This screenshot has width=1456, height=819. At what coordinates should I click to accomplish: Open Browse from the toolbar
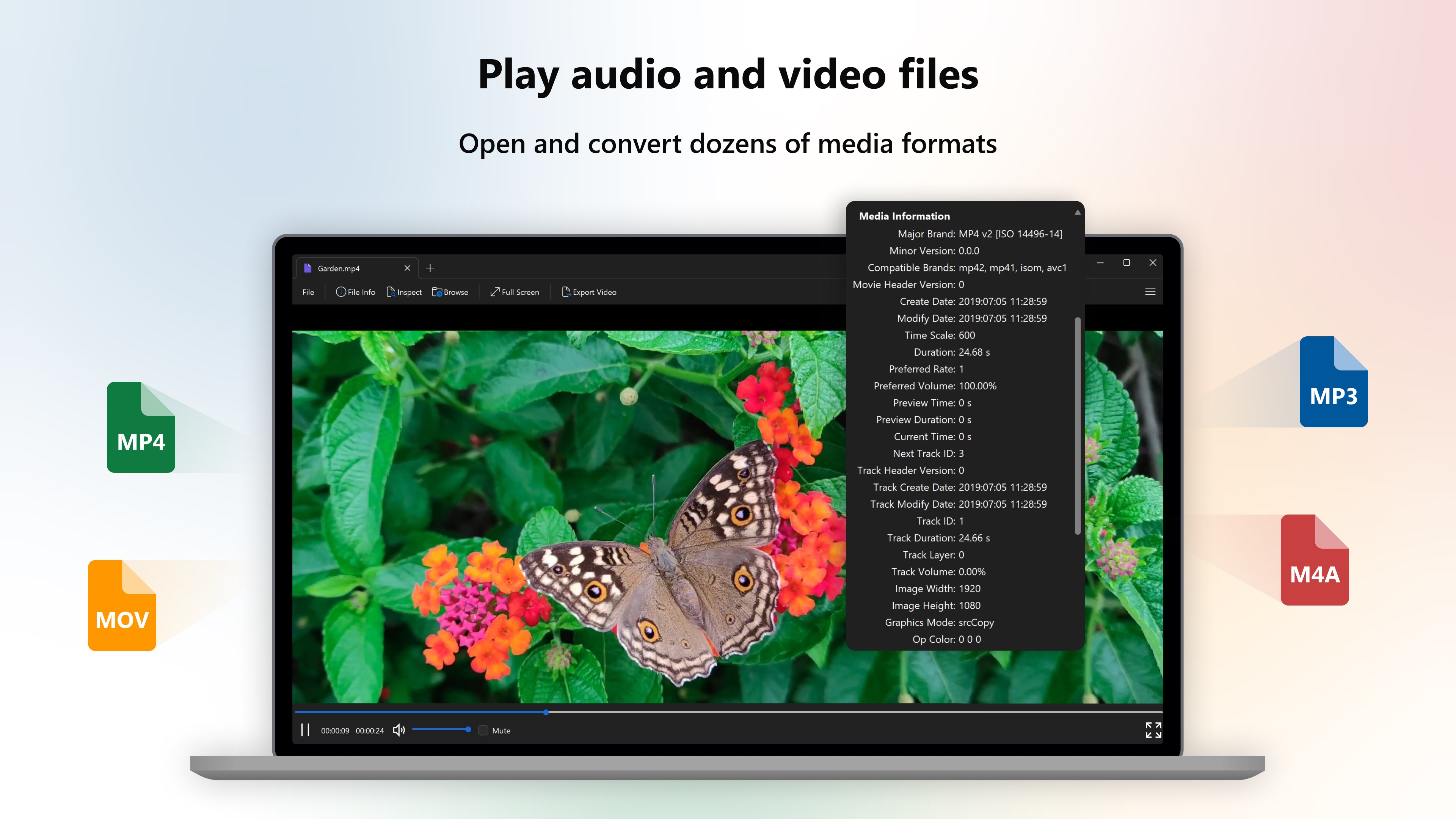pos(450,292)
